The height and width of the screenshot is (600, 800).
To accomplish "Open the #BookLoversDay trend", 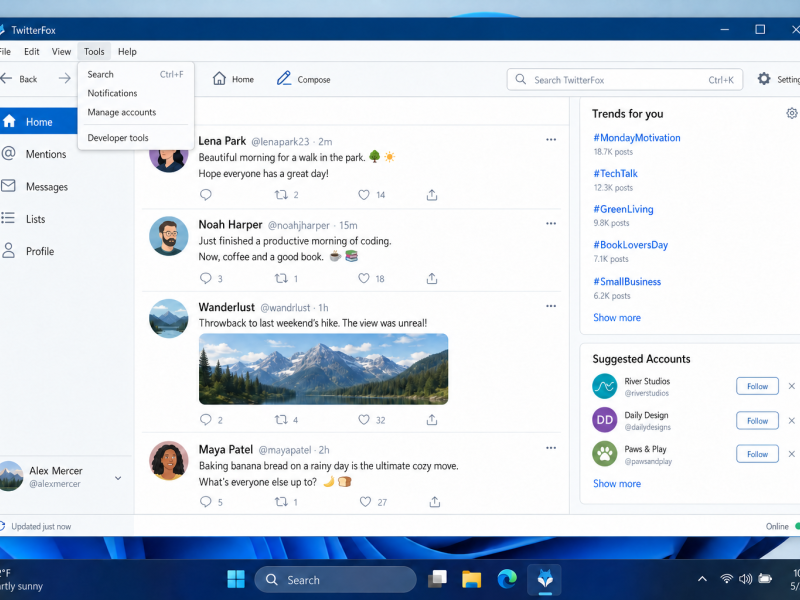I will 630,245.
